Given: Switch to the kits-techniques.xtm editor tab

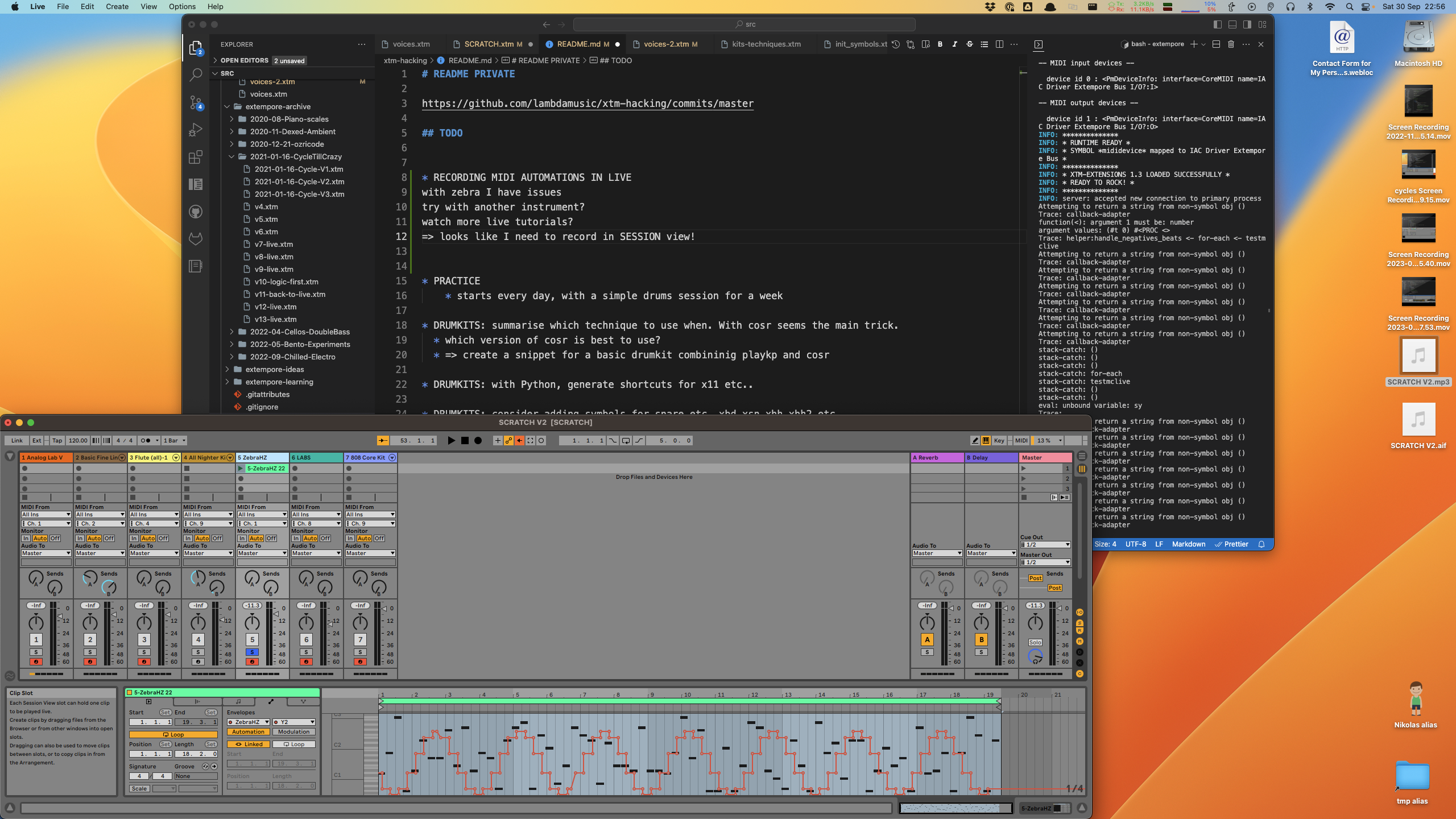Looking at the screenshot, I should (x=766, y=44).
